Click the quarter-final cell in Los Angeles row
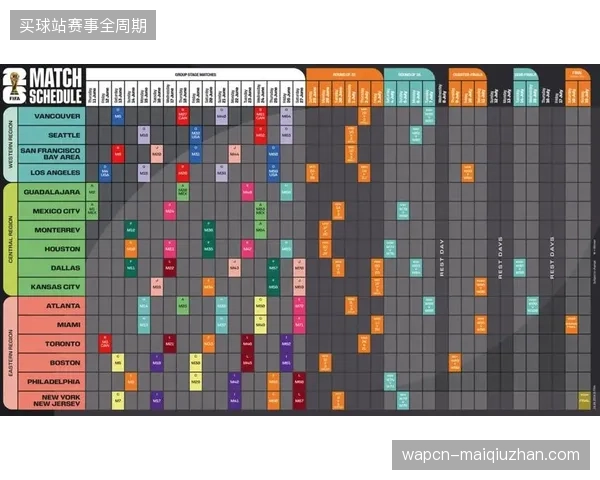This screenshot has width=600, height=480. pos(468,173)
